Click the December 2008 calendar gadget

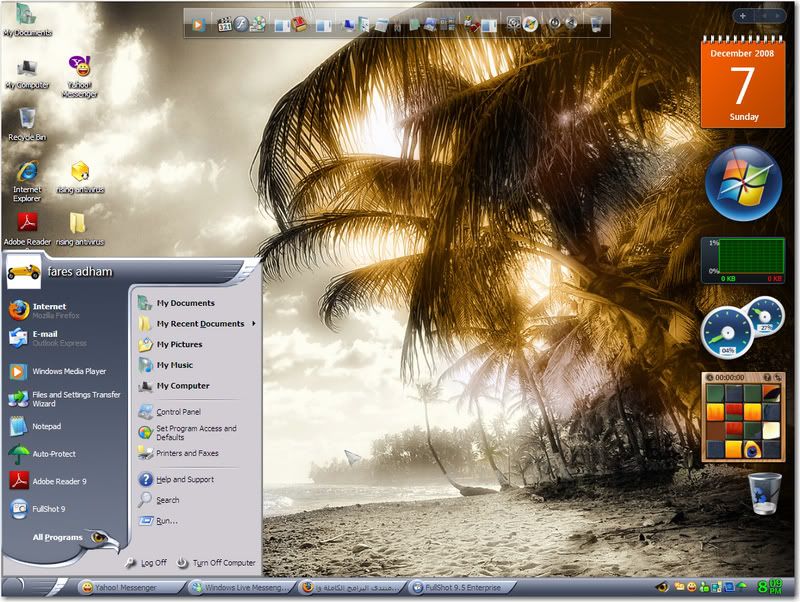(x=742, y=84)
